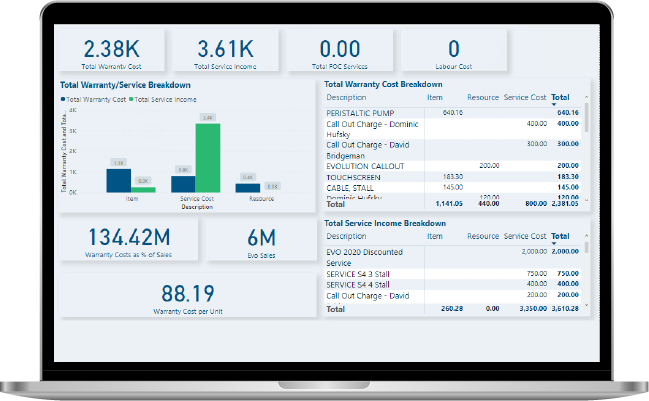Sort Warranty Cost table by Total header

560,97
